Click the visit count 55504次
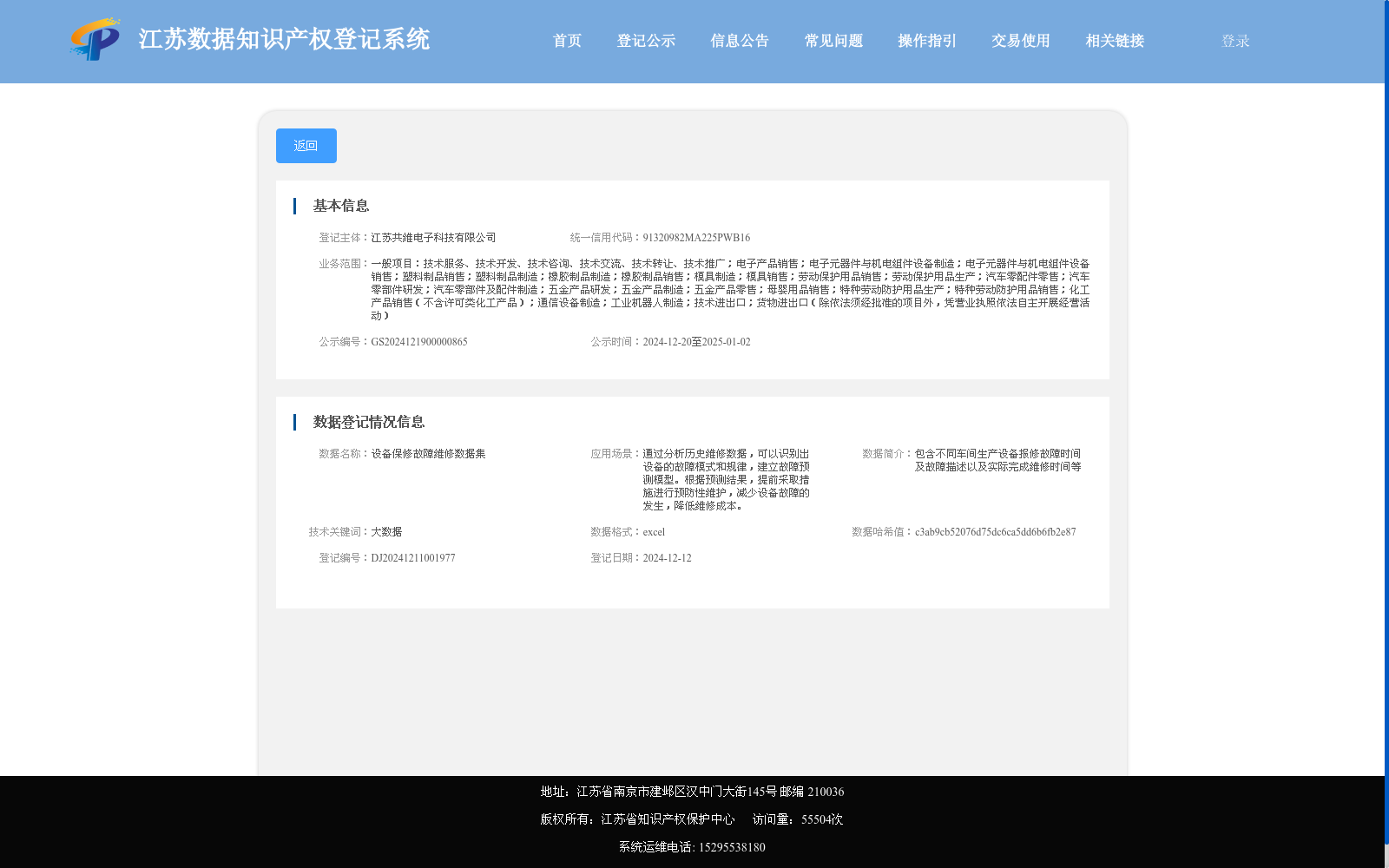 pos(822,819)
